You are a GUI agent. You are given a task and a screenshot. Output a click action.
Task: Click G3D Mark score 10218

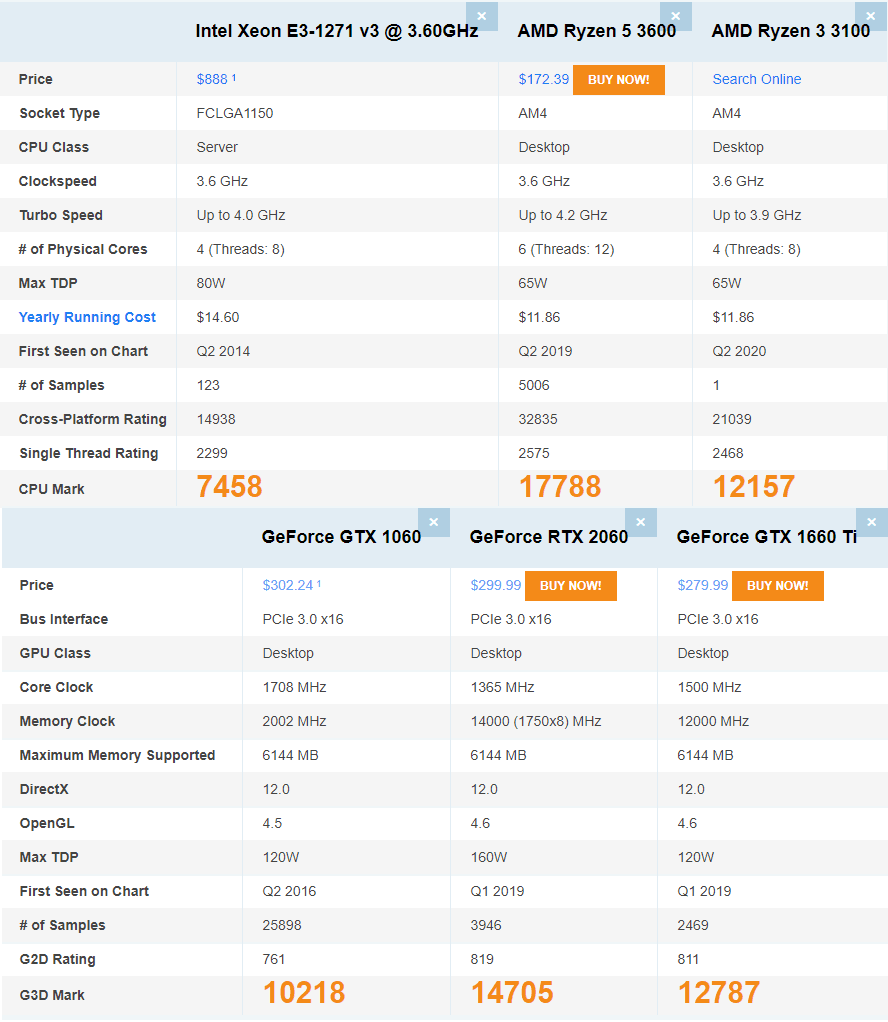click(304, 993)
